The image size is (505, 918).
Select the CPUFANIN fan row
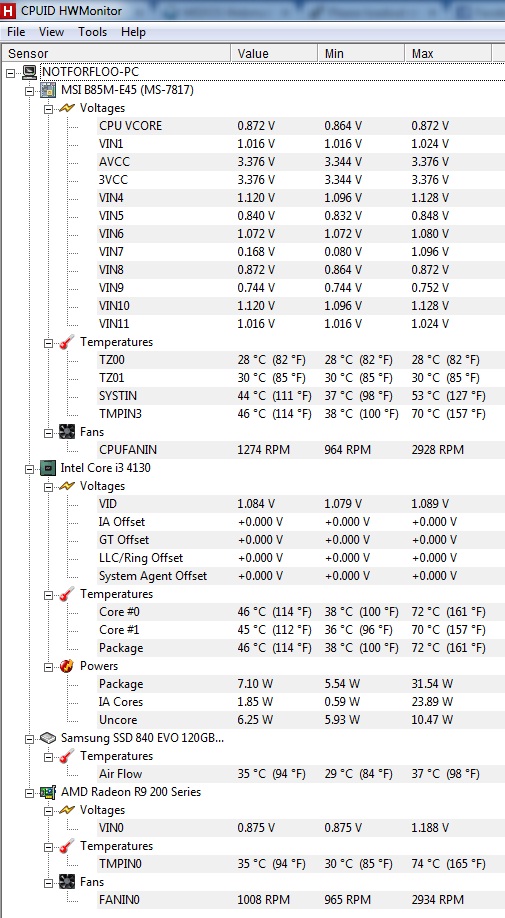[x=301, y=450]
